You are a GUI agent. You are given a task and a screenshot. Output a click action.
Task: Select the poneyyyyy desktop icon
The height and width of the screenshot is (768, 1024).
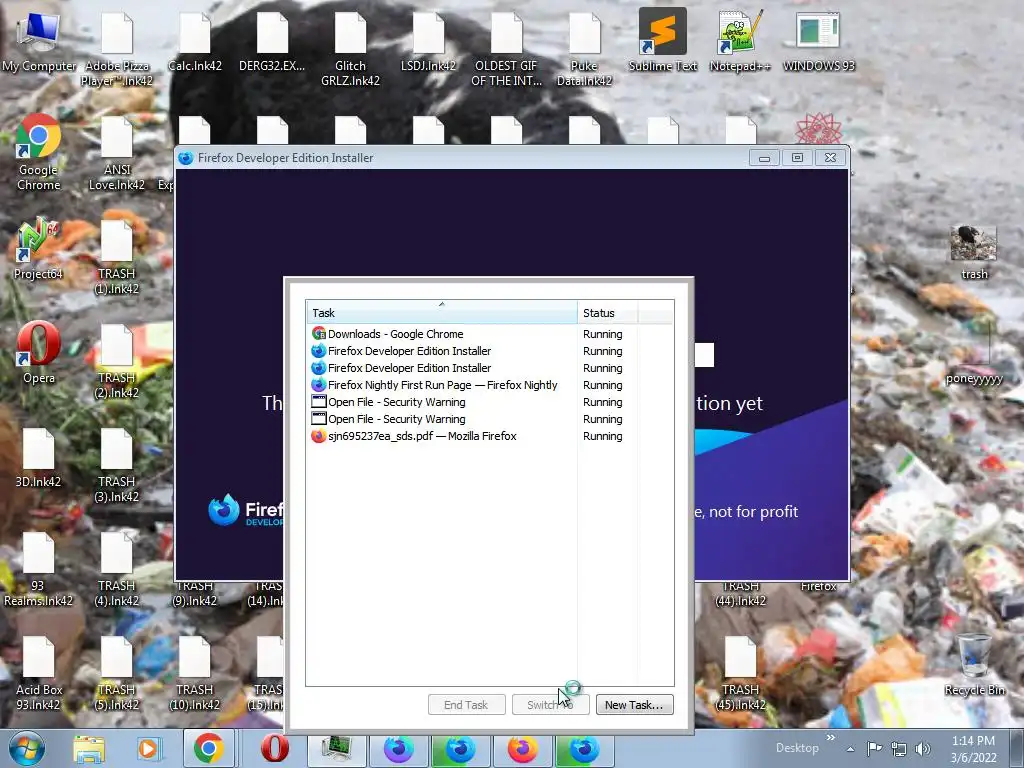pos(974,353)
